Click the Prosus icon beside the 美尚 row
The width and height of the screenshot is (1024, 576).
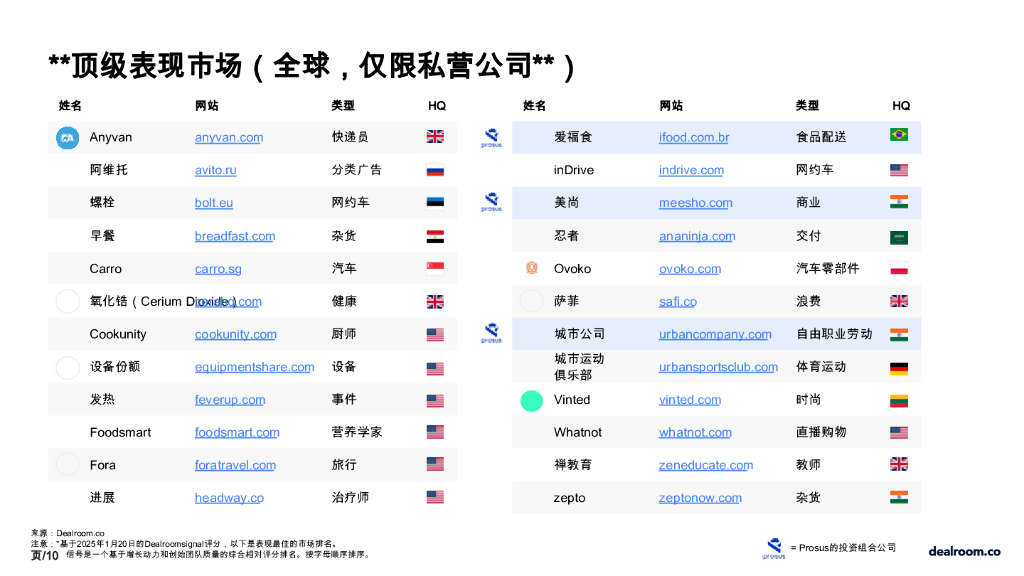(491, 203)
